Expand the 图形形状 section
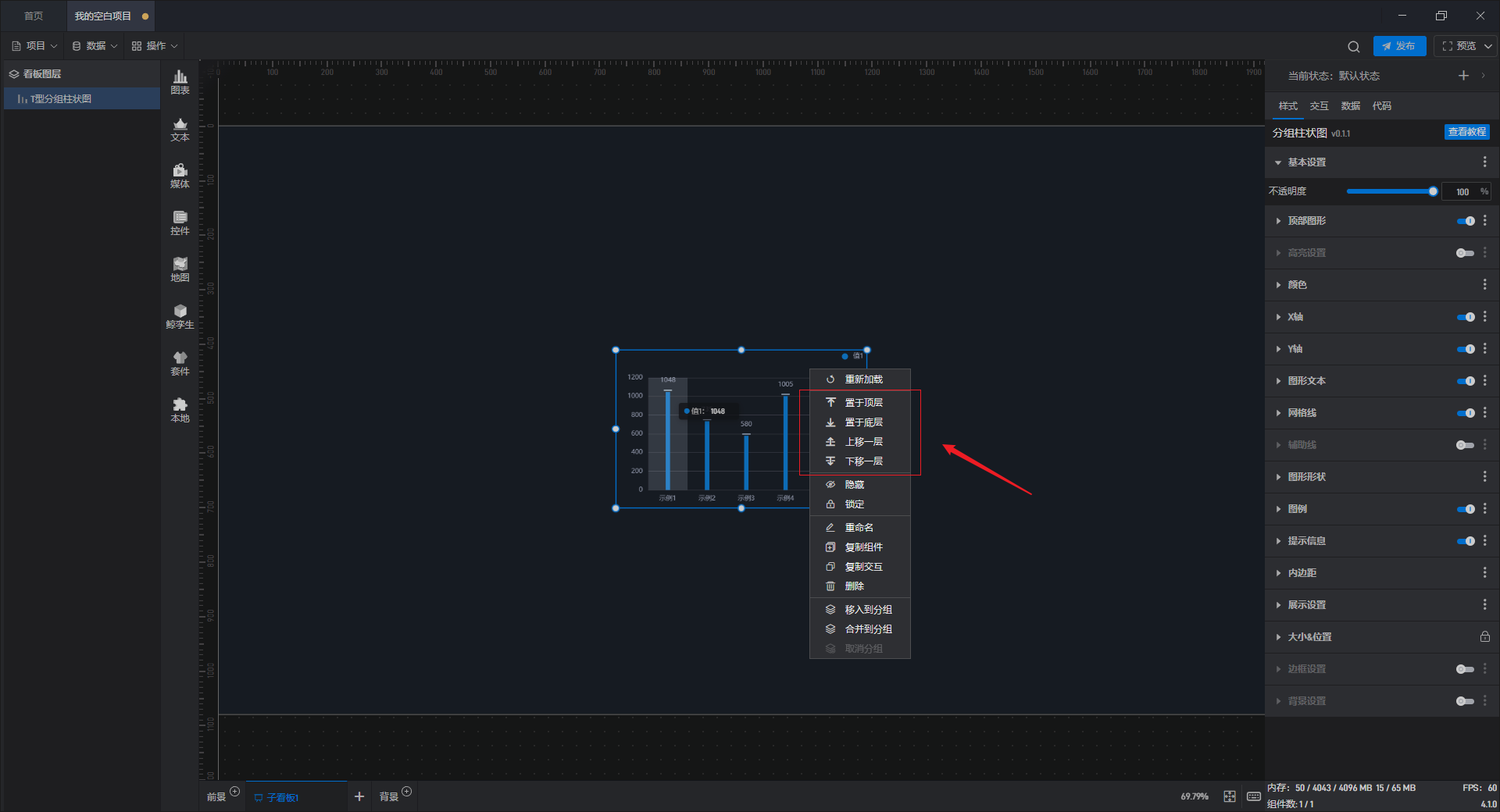 point(1278,477)
